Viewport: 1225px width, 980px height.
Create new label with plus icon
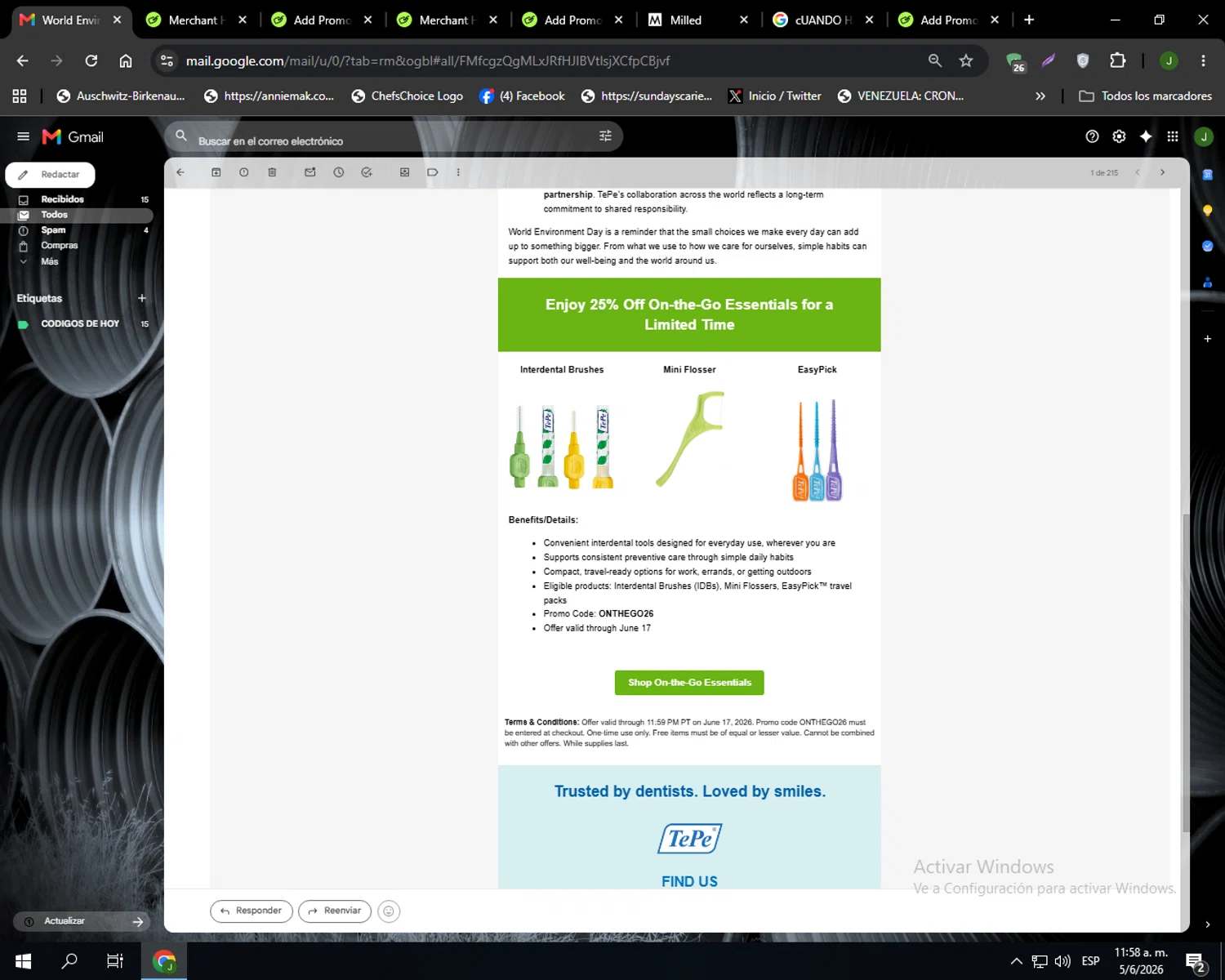pos(142,298)
